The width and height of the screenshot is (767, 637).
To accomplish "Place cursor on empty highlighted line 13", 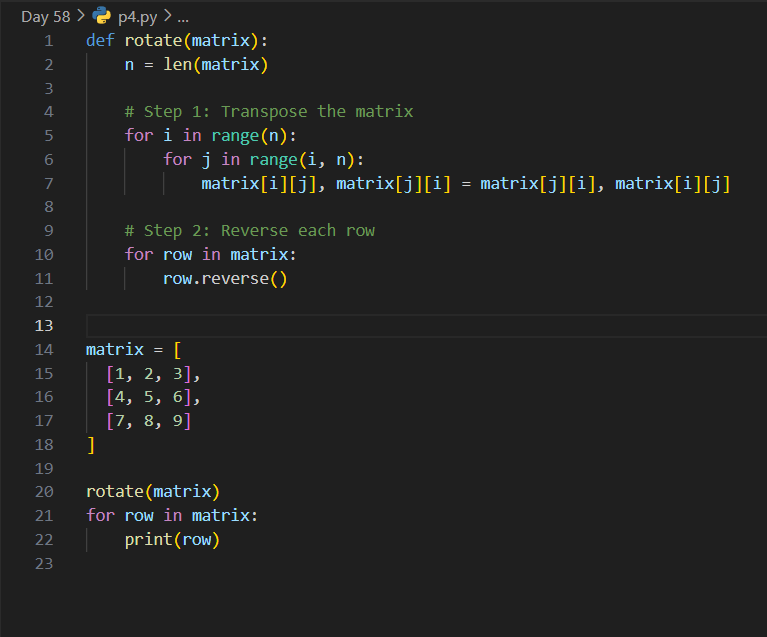I will 426,326.
